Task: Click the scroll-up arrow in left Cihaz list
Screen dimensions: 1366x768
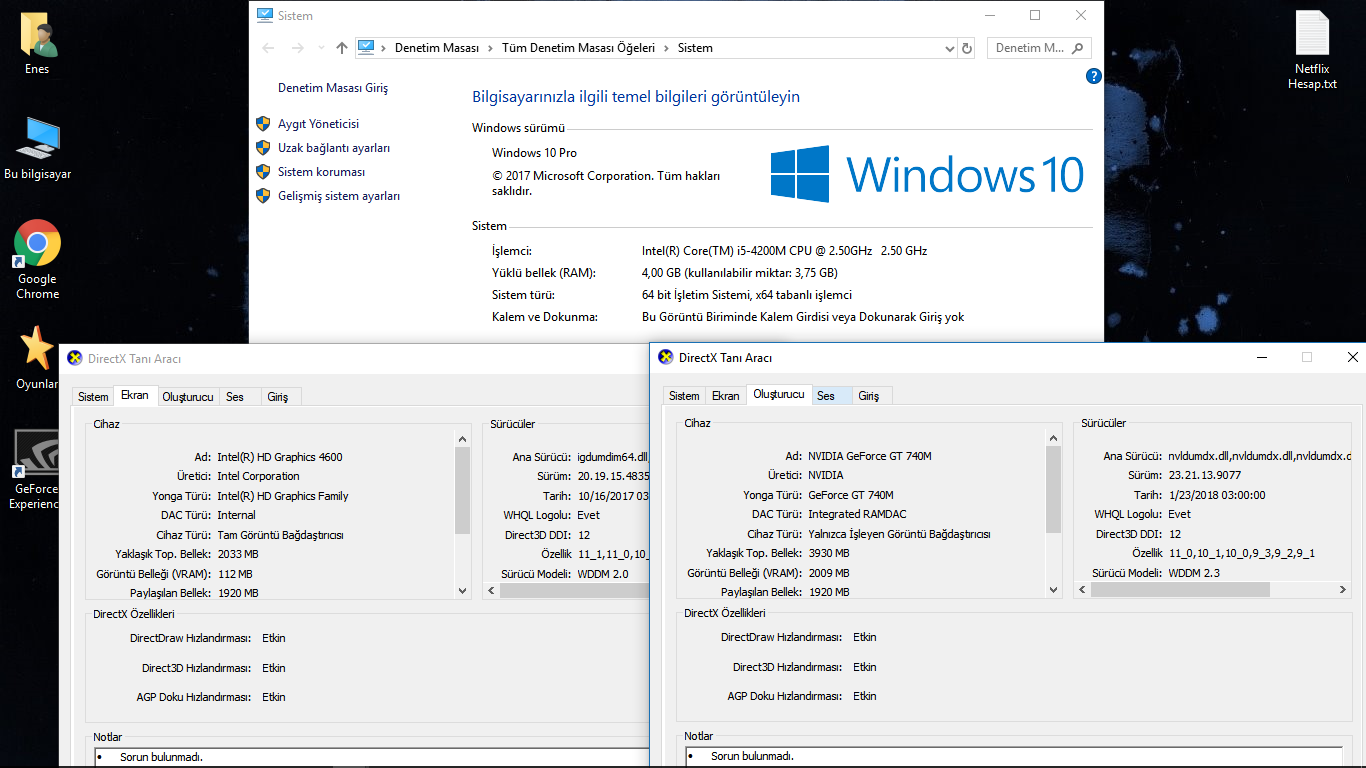Action: coord(462,439)
